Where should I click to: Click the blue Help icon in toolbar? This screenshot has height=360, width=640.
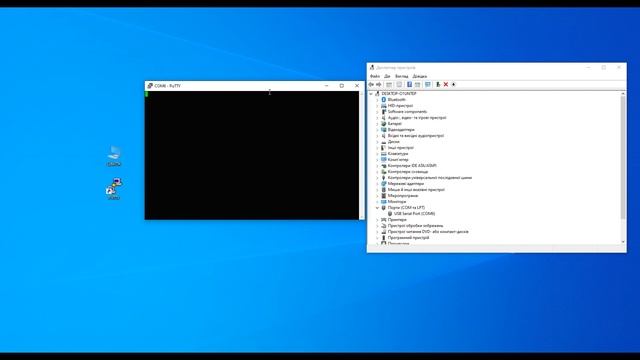pyautogui.click(x=409, y=84)
